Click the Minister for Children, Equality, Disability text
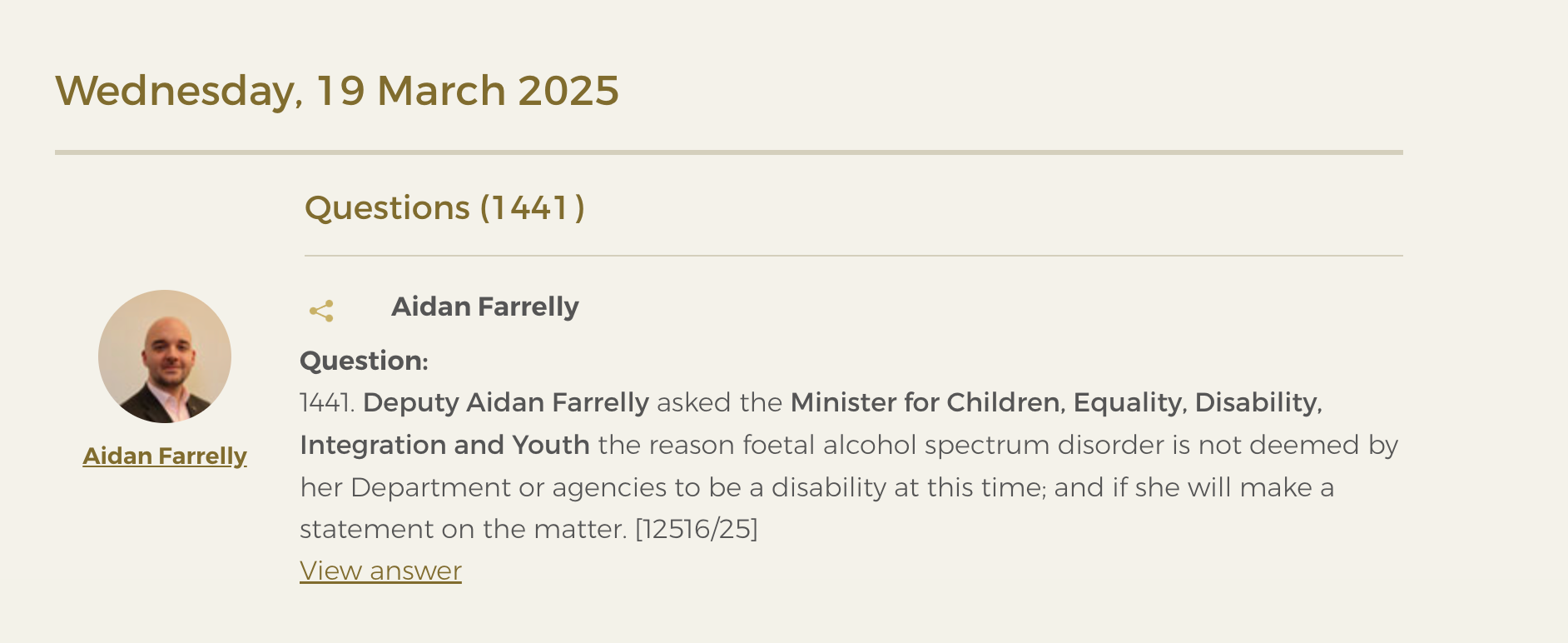The height and width of the screenshot is (643, 1568). click(x=1056, y=402)
